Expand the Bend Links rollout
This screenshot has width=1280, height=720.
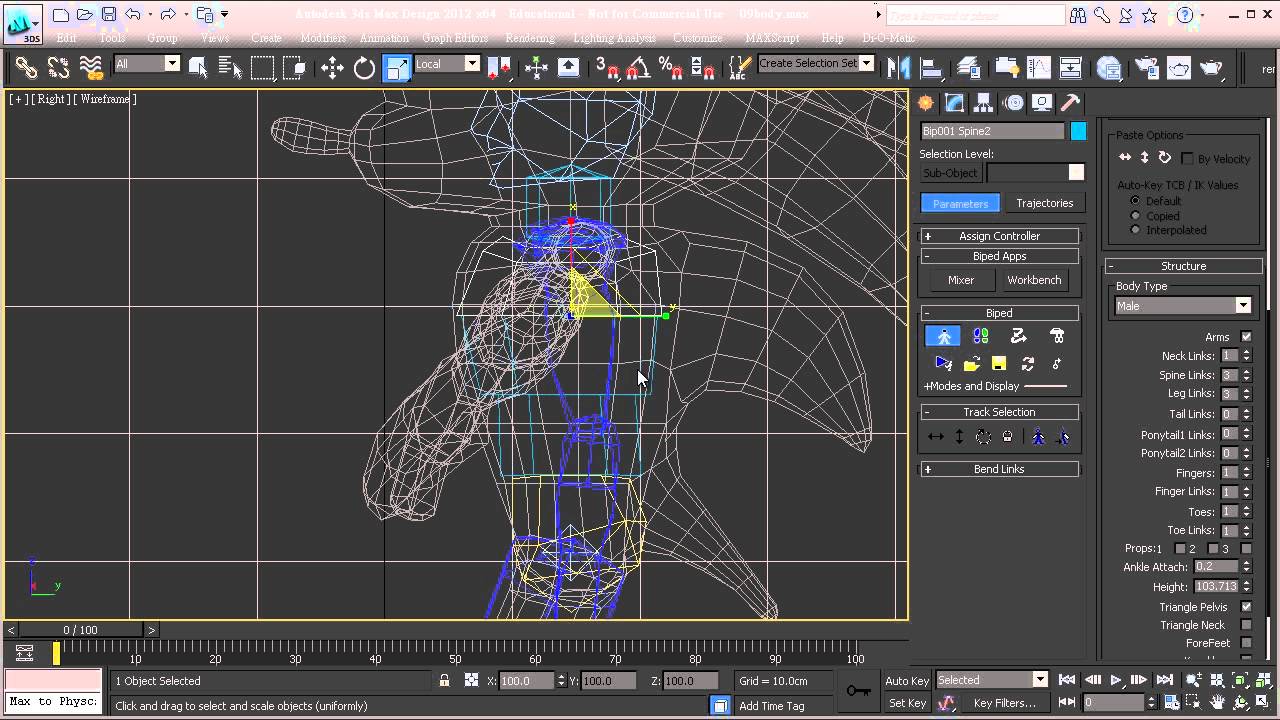click(x=999, y=469)
